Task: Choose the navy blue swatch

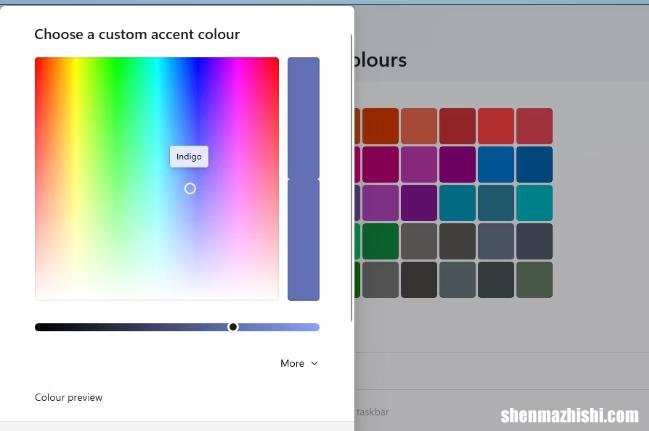Action: [x=534, y=164]
